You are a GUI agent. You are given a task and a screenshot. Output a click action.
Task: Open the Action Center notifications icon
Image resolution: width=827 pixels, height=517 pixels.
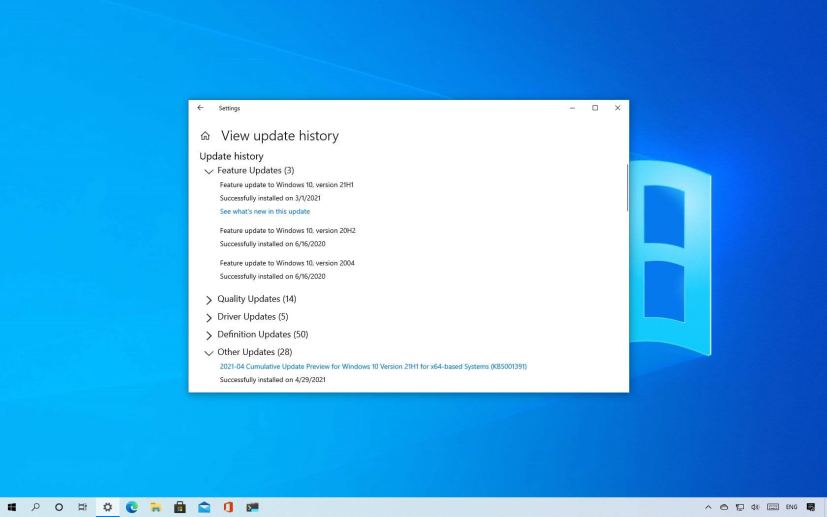pos(811,507)
